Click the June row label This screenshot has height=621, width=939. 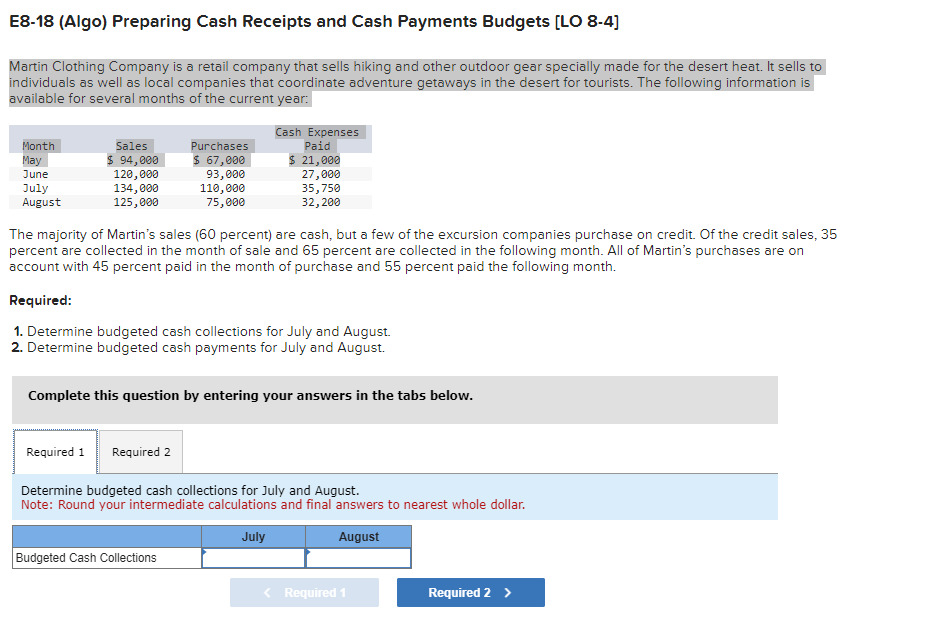pos(35,174)
